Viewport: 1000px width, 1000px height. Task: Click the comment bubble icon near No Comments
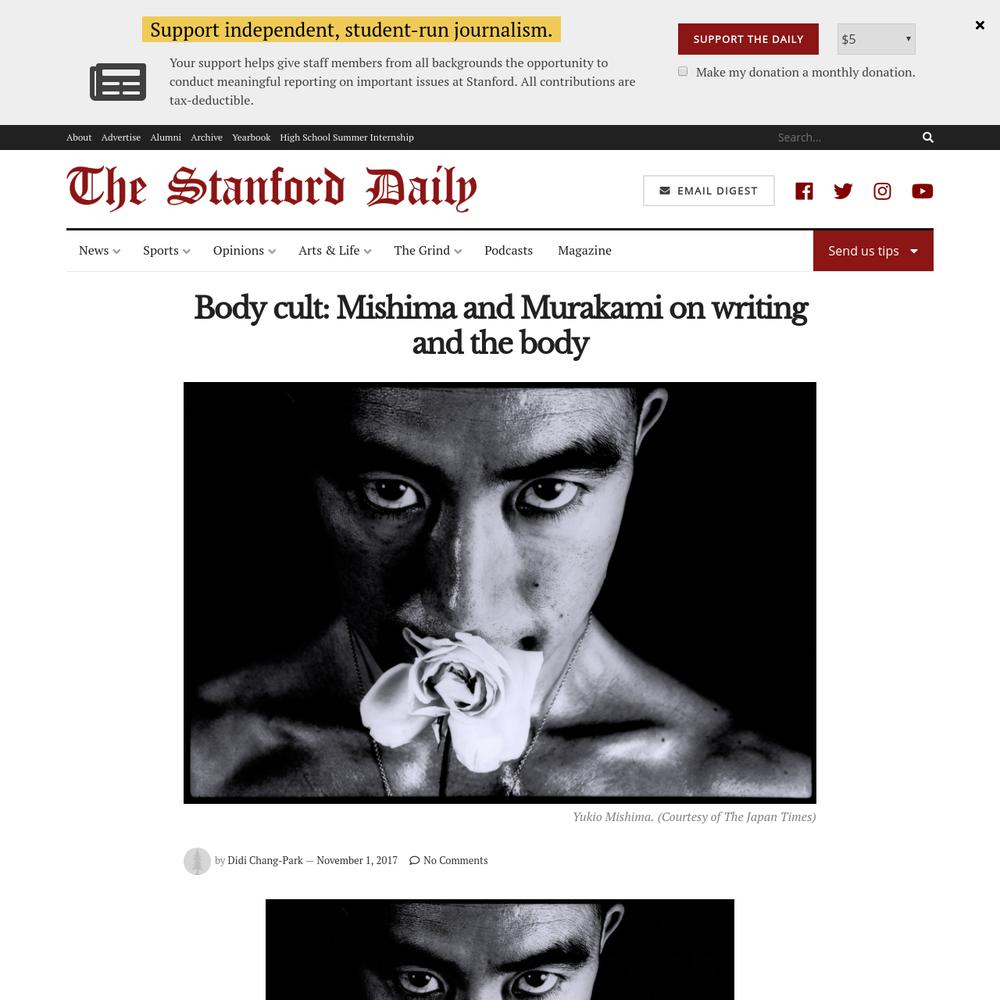[414, 860]
